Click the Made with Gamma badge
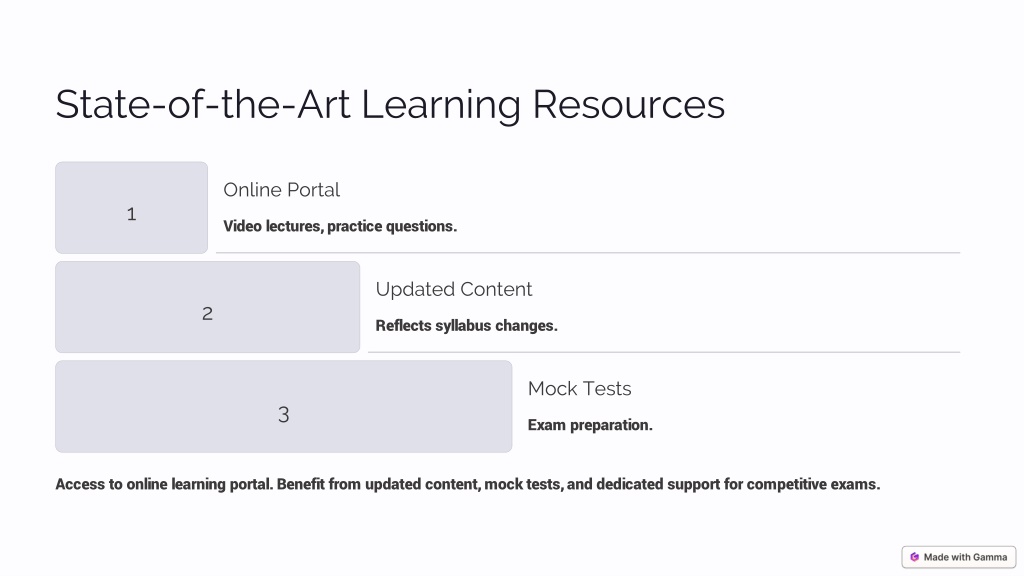The height and width of the screenshot is (576, 1024). 959,557
